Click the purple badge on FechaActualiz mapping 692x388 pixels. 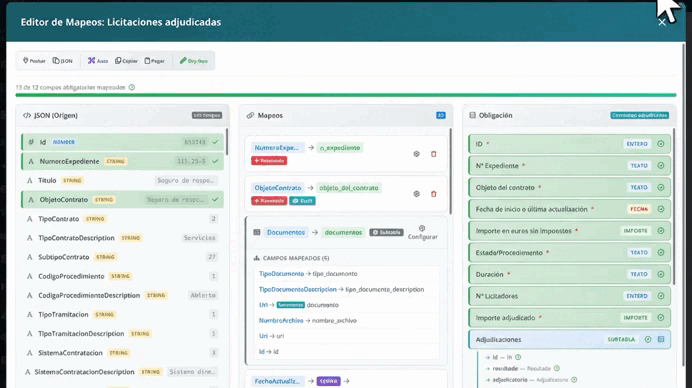point(328,381)
